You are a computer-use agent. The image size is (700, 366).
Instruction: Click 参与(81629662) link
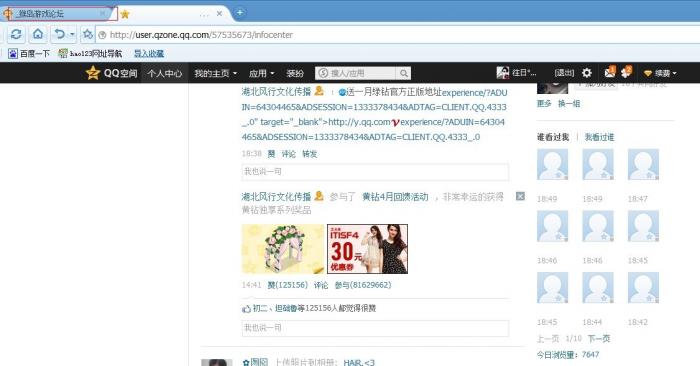click(x=363, y=285)
